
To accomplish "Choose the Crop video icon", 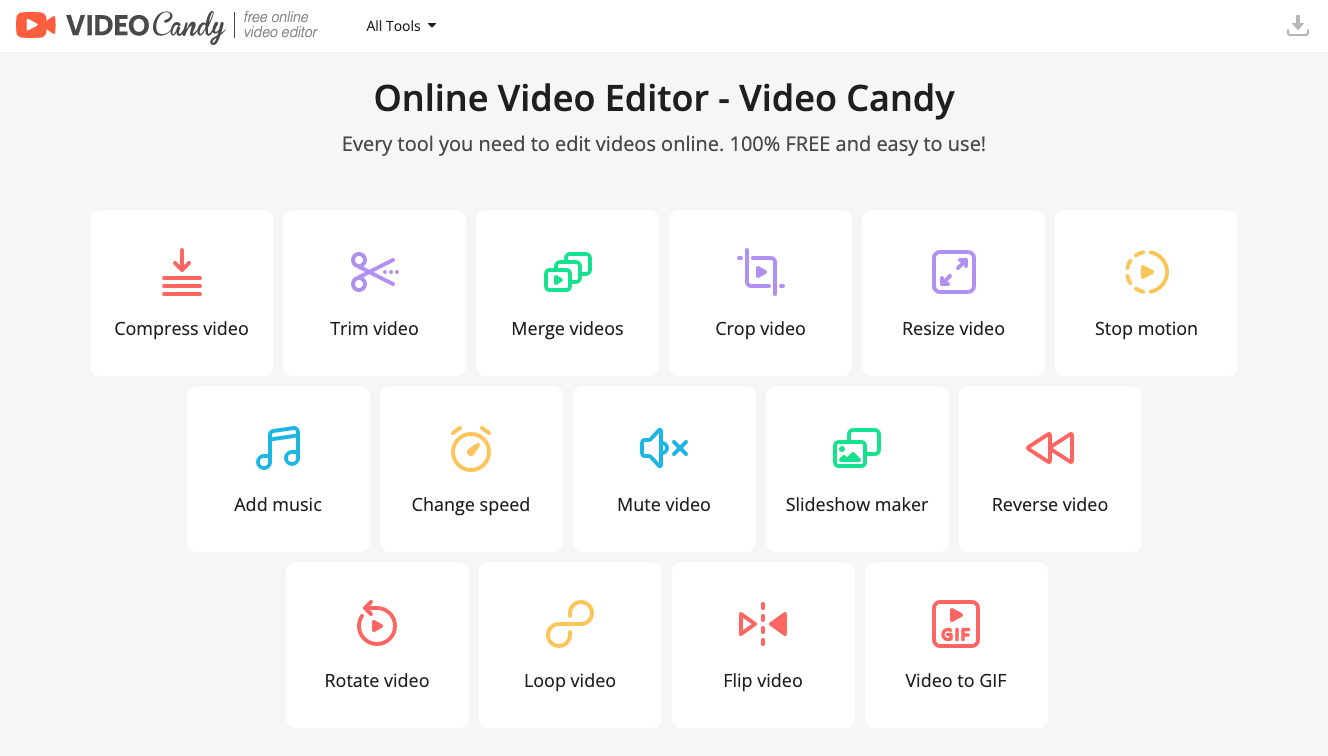I will pyautogui.click(x=761, y=272).
